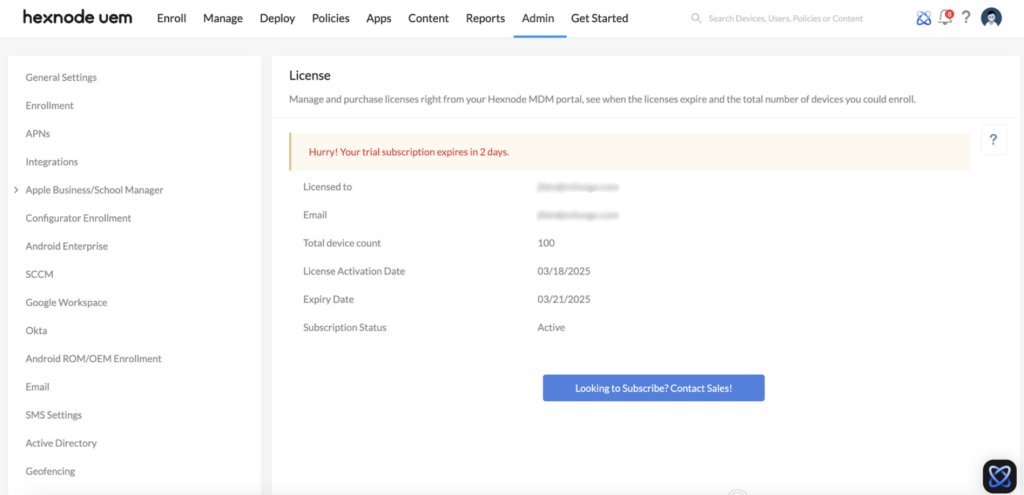Viewport: 1024px width, 495px height.
Task: Open the chat widget at bottom right
Action: tap(1000, 476)
